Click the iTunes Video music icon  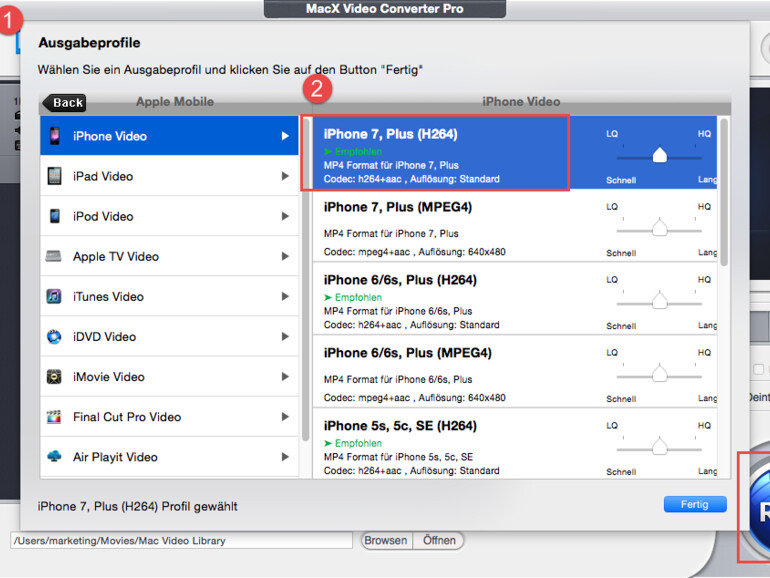point(54,296)
